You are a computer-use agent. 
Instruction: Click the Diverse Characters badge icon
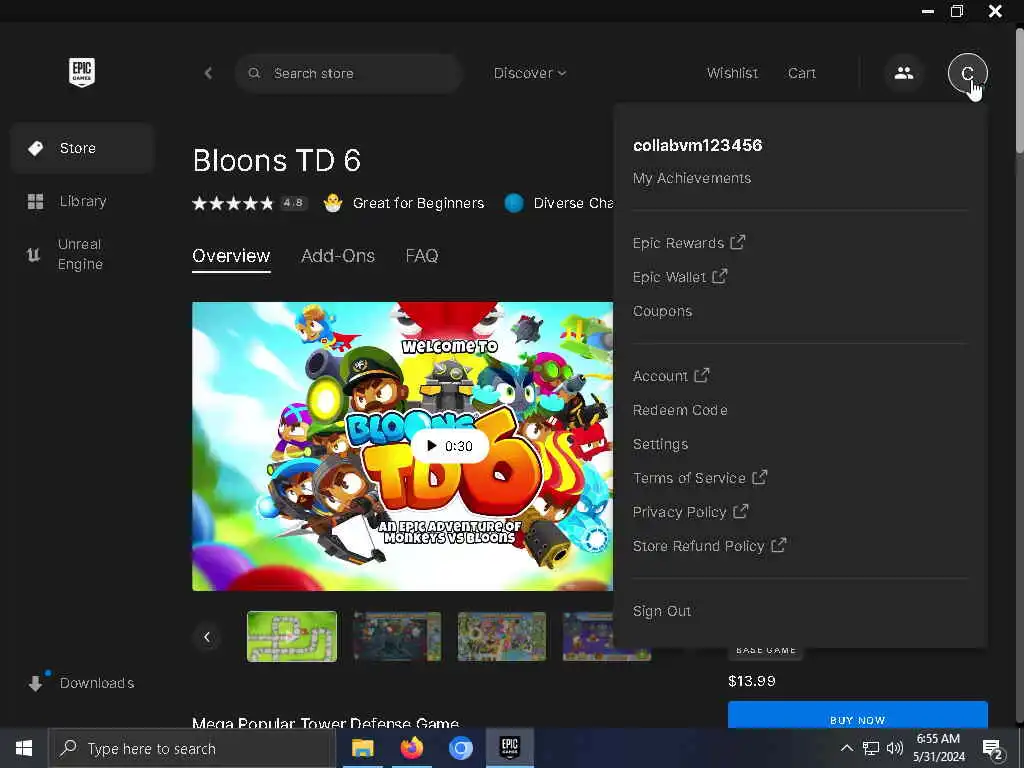514,203
